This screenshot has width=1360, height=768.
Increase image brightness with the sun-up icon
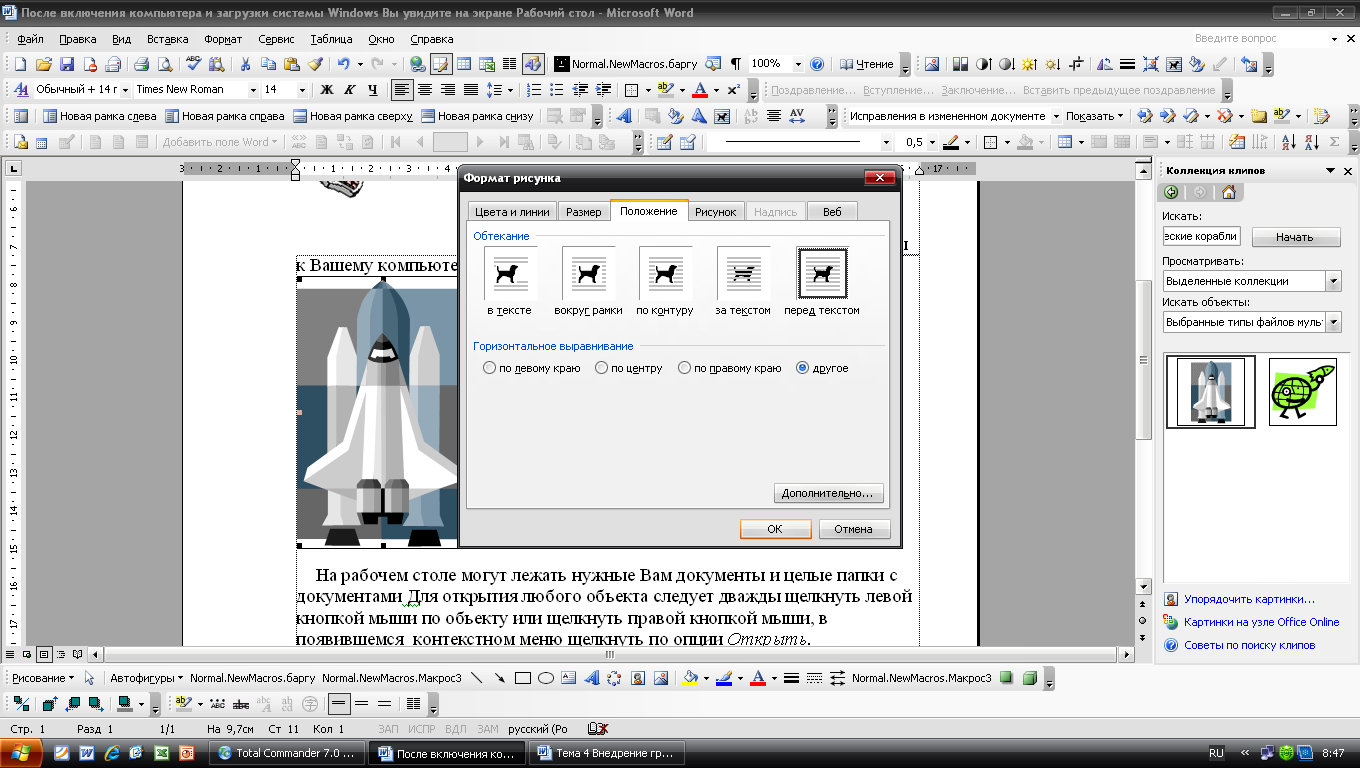coord(1029,64)
